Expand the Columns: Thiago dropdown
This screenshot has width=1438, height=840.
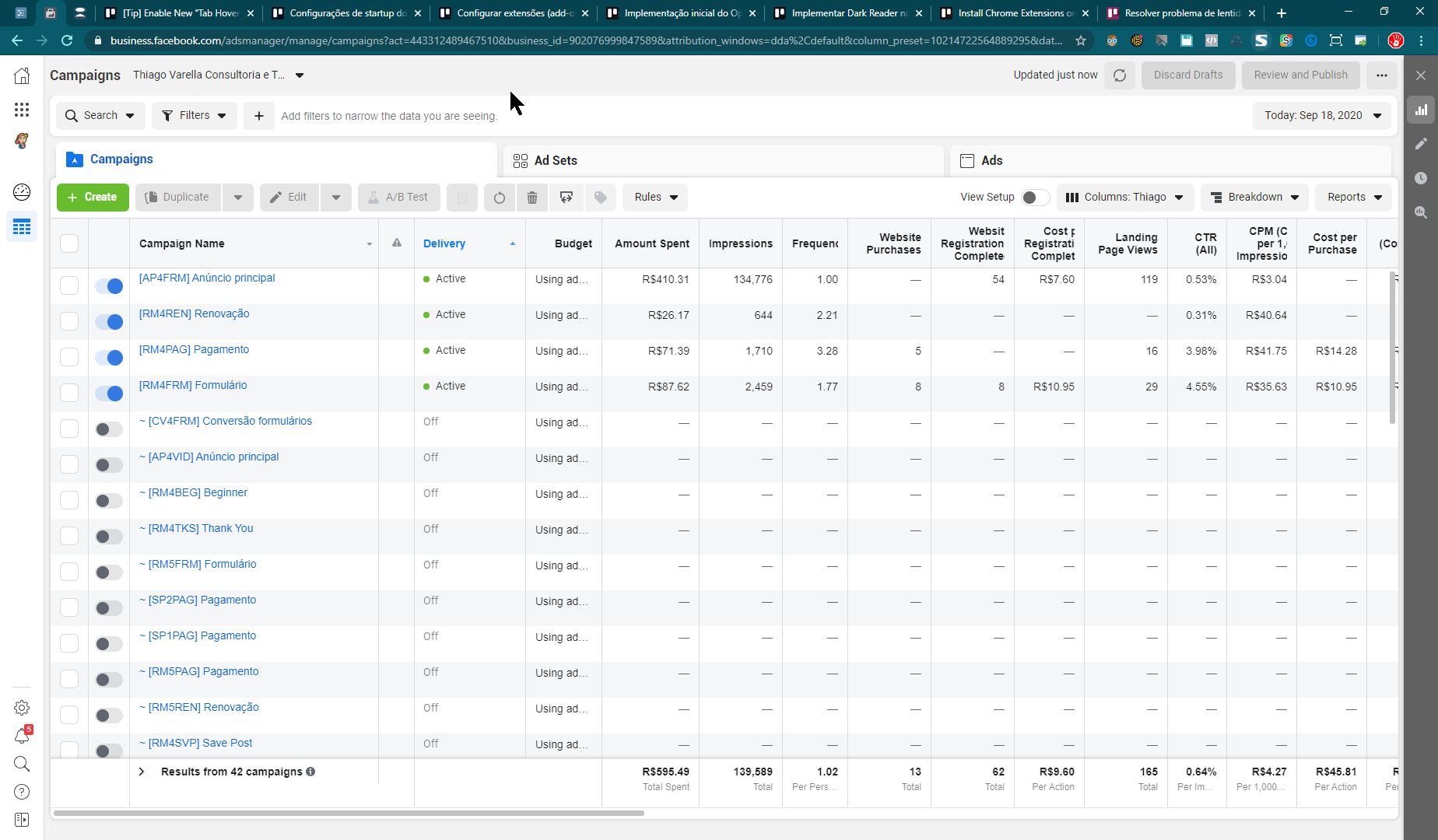[1124, 198]
